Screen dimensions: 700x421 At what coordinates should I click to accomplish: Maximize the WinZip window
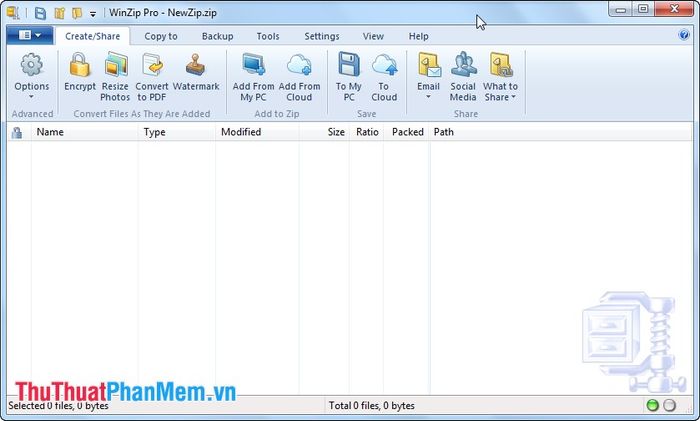(x=643, y=9)
